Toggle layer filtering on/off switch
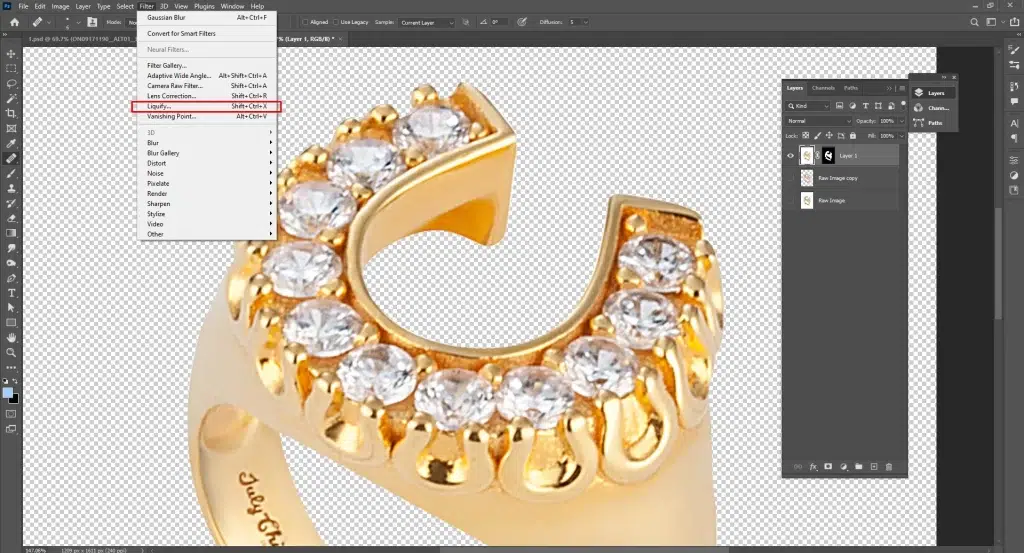1024x553 pixels. (904, 104)
